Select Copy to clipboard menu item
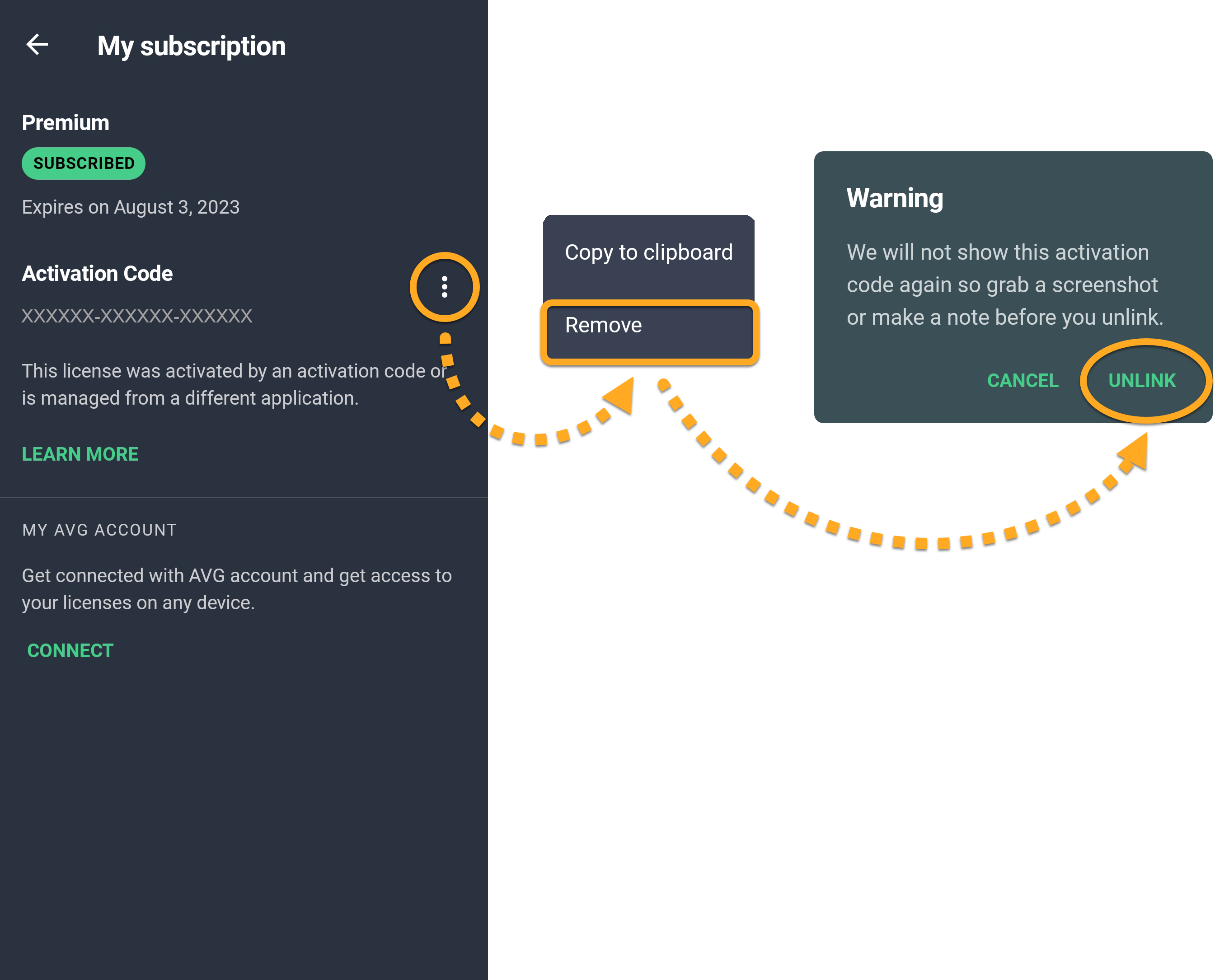The height and width of the screenshot is (980, 1229). point(648,252)
